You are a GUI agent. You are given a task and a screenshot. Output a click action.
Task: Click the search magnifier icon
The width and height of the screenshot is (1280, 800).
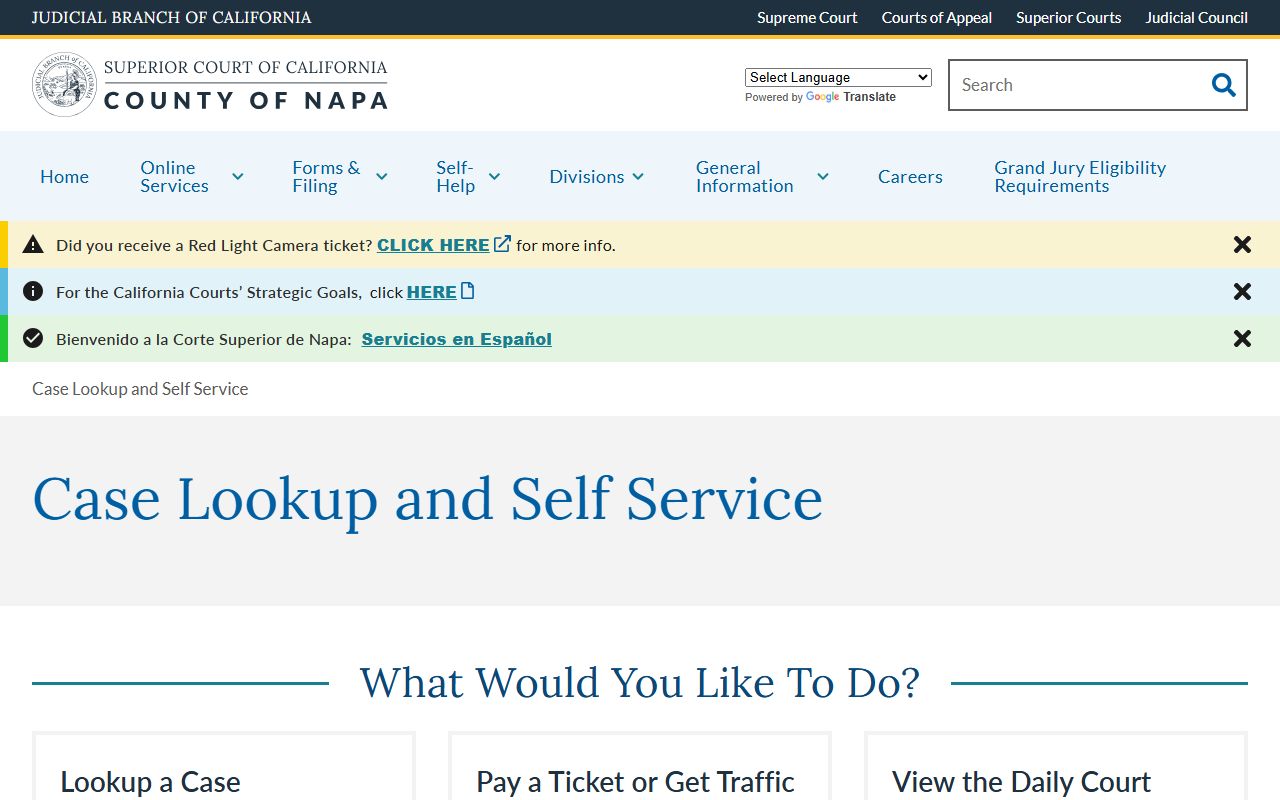coord(1223,85)
